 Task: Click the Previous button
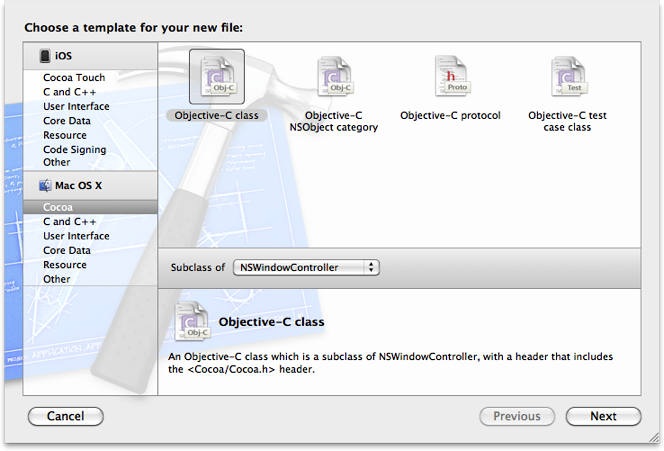click(517, 416)
